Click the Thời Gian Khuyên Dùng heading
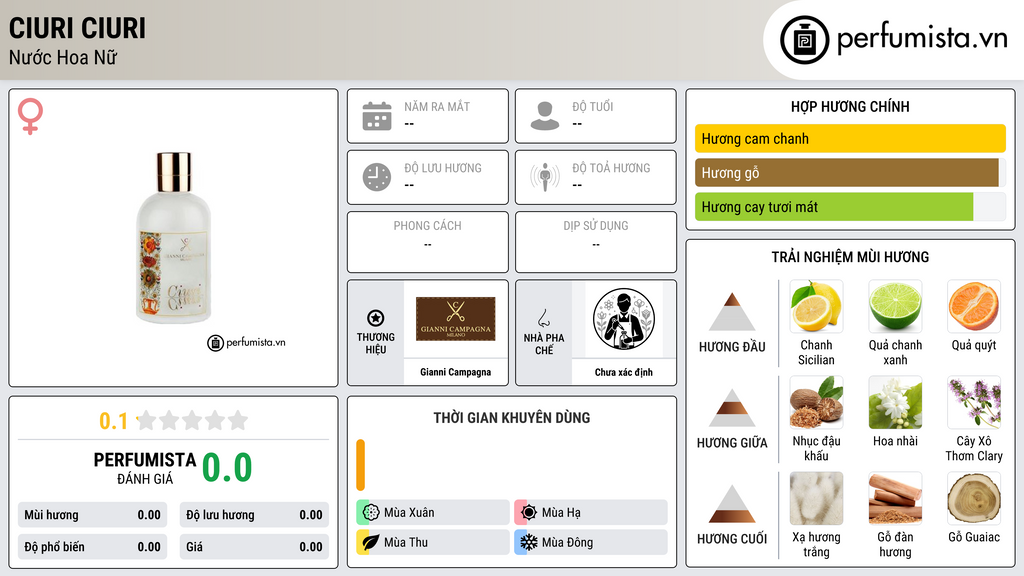The image size is (1024, 576). [x=512, y=418]
